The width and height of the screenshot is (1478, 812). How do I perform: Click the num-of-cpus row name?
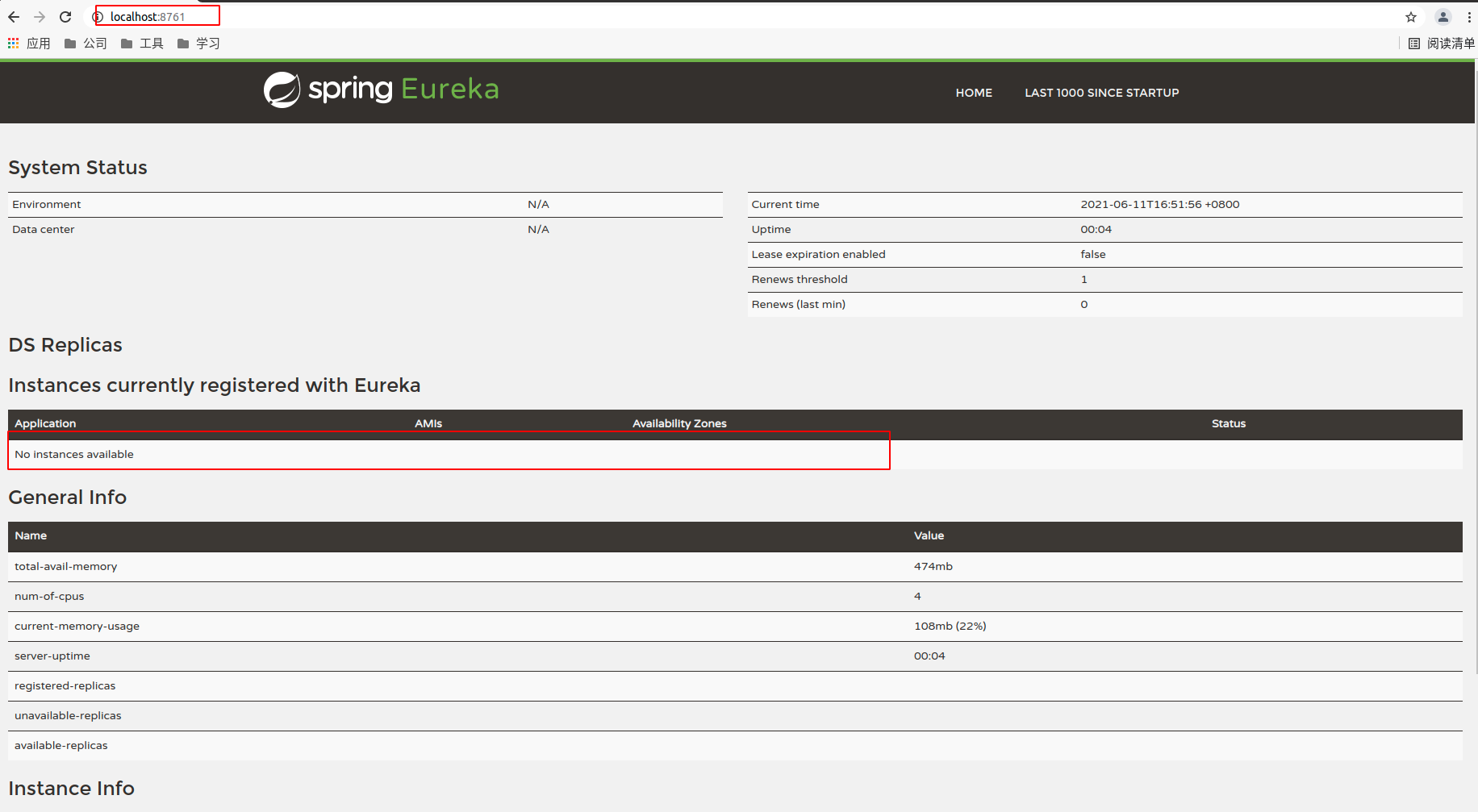[49, 597]
